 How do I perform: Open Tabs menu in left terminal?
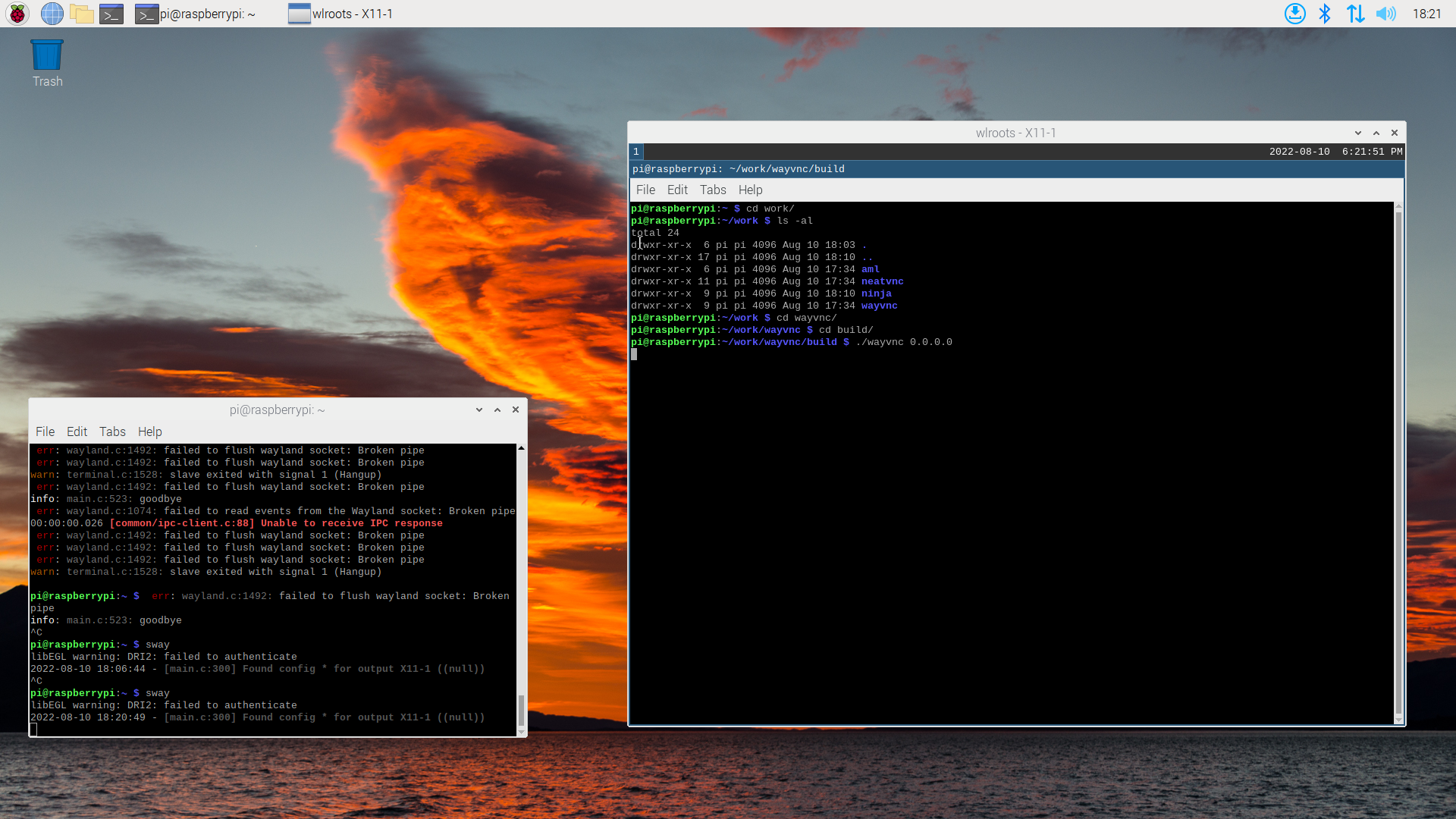pyautogui.click(x=112, y=431)
